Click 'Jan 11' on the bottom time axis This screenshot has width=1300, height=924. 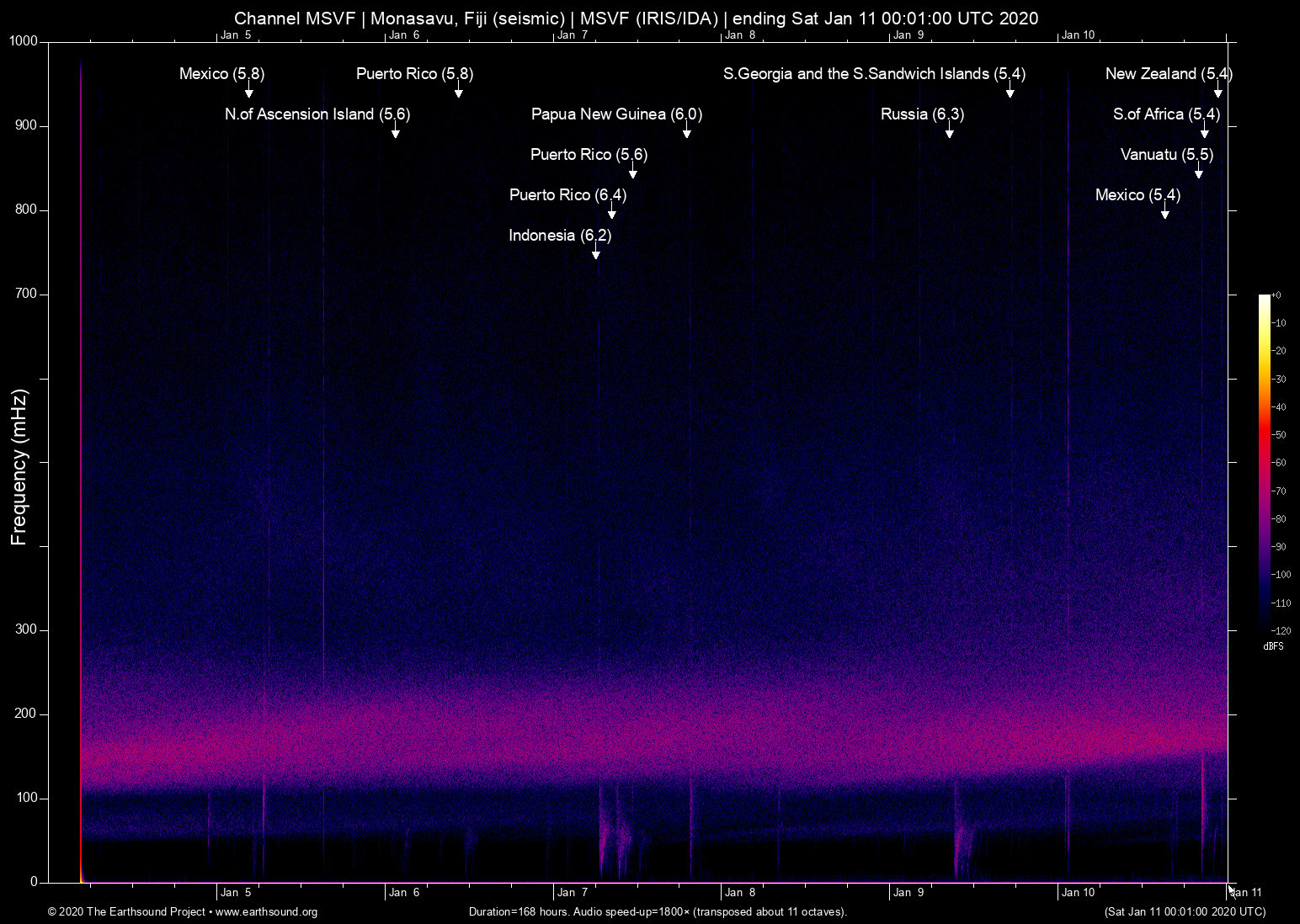click(x=1245, y=893)
